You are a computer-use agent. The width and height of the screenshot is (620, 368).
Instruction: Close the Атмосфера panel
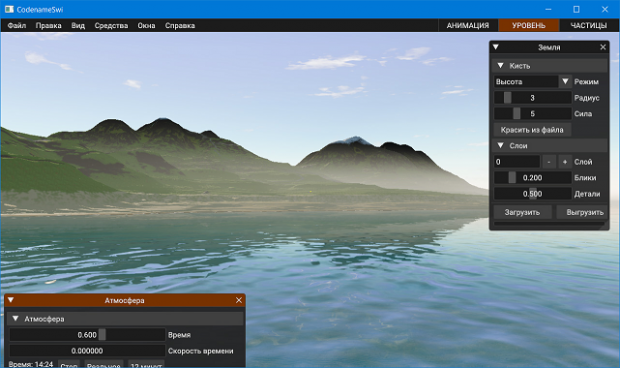tap(239, 300)
